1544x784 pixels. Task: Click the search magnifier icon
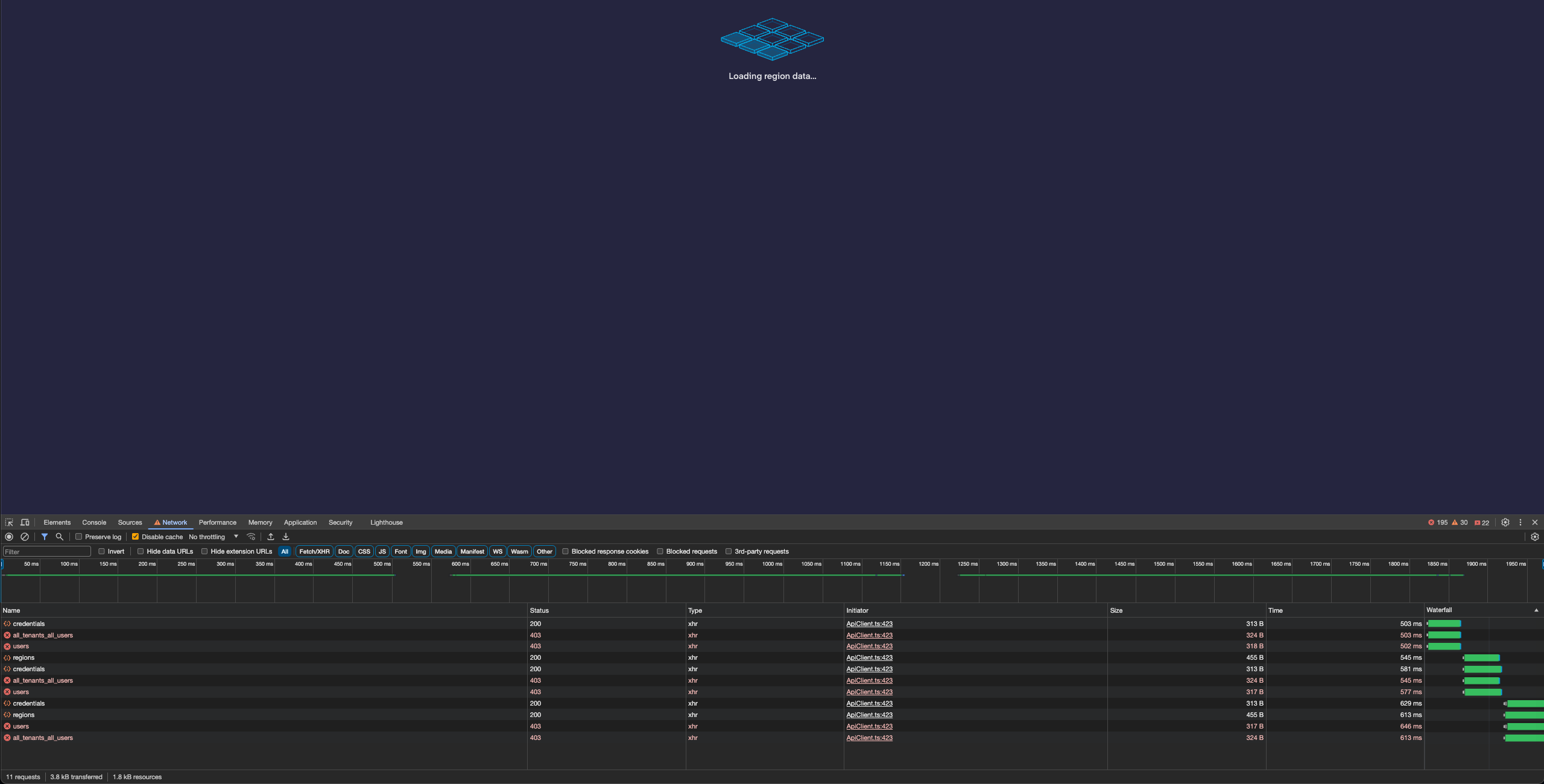[x=59, y=537]
